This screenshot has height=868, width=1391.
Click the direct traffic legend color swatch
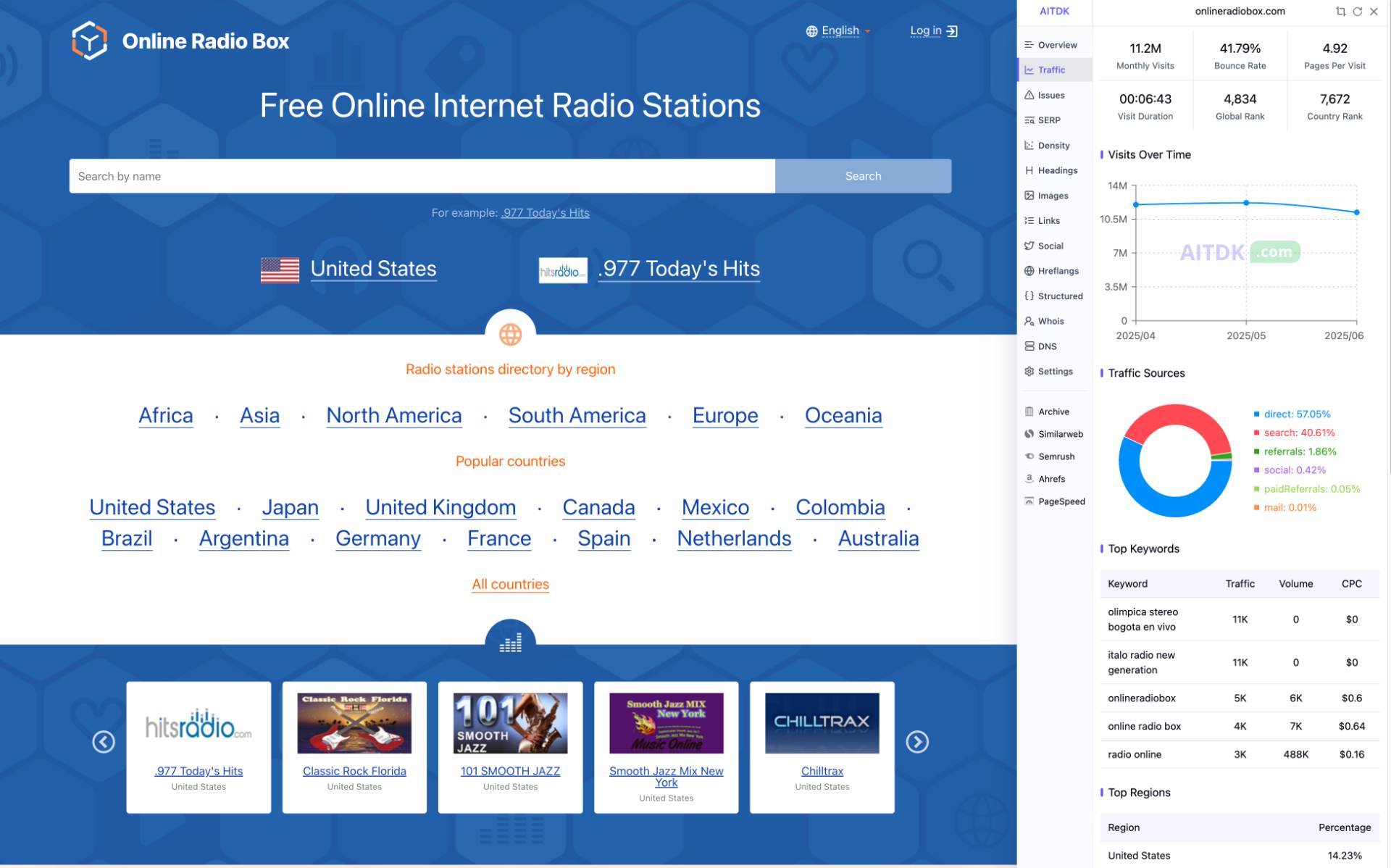click(x=1257, y=414)
